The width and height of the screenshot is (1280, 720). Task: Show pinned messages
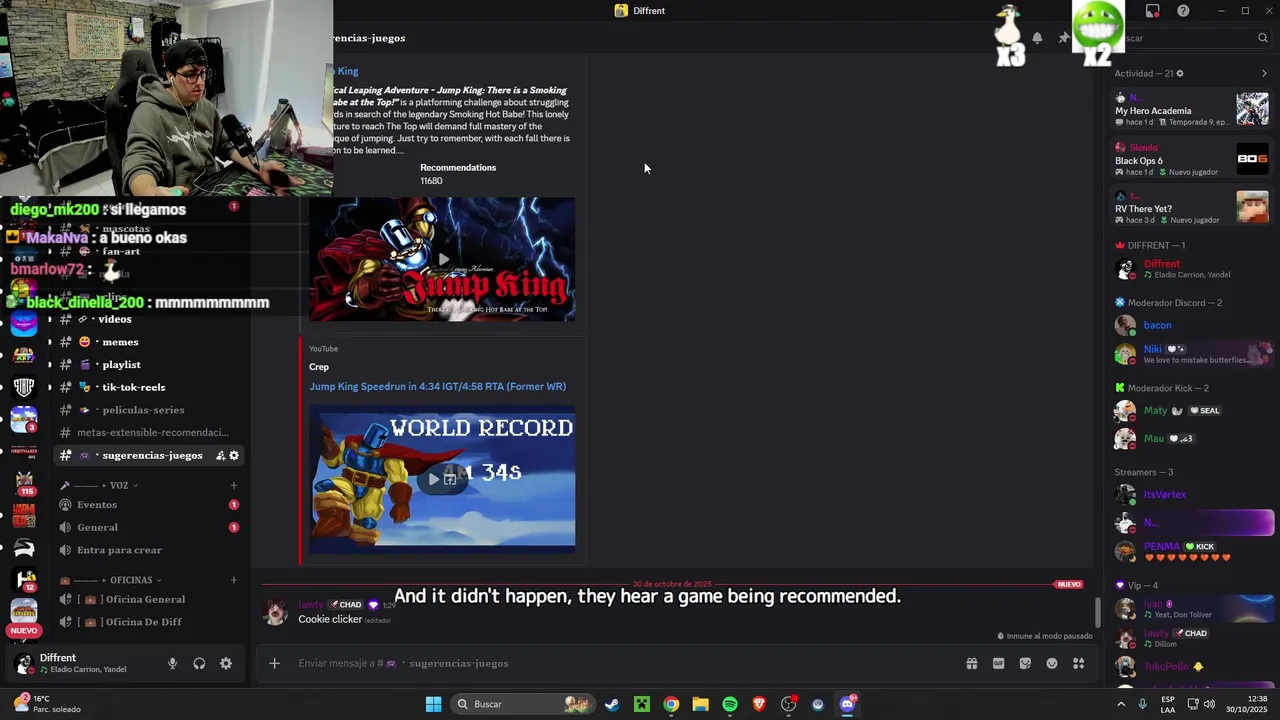pos(1063,38)
